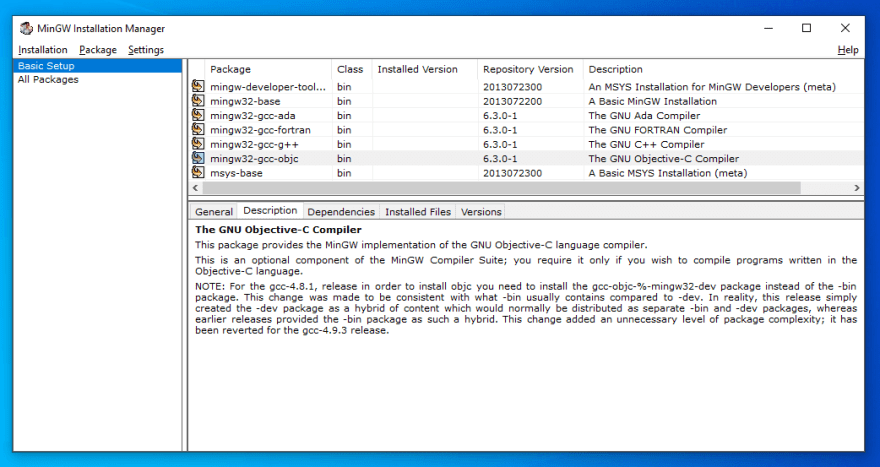Mark the mingw32-gcc-fortran package checkbox icon
The width and height of the screenshot is (880, 467).
click(x=198, y=129)
